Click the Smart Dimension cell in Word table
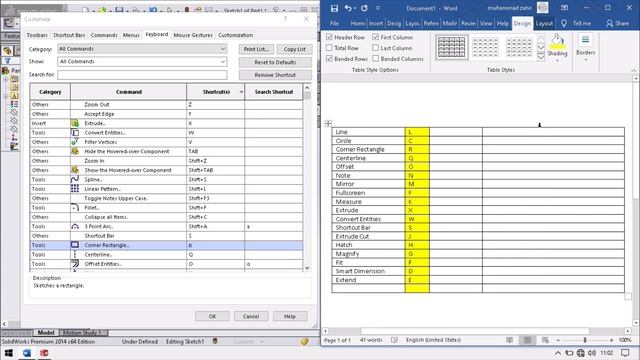 click(x=369, y=271)
